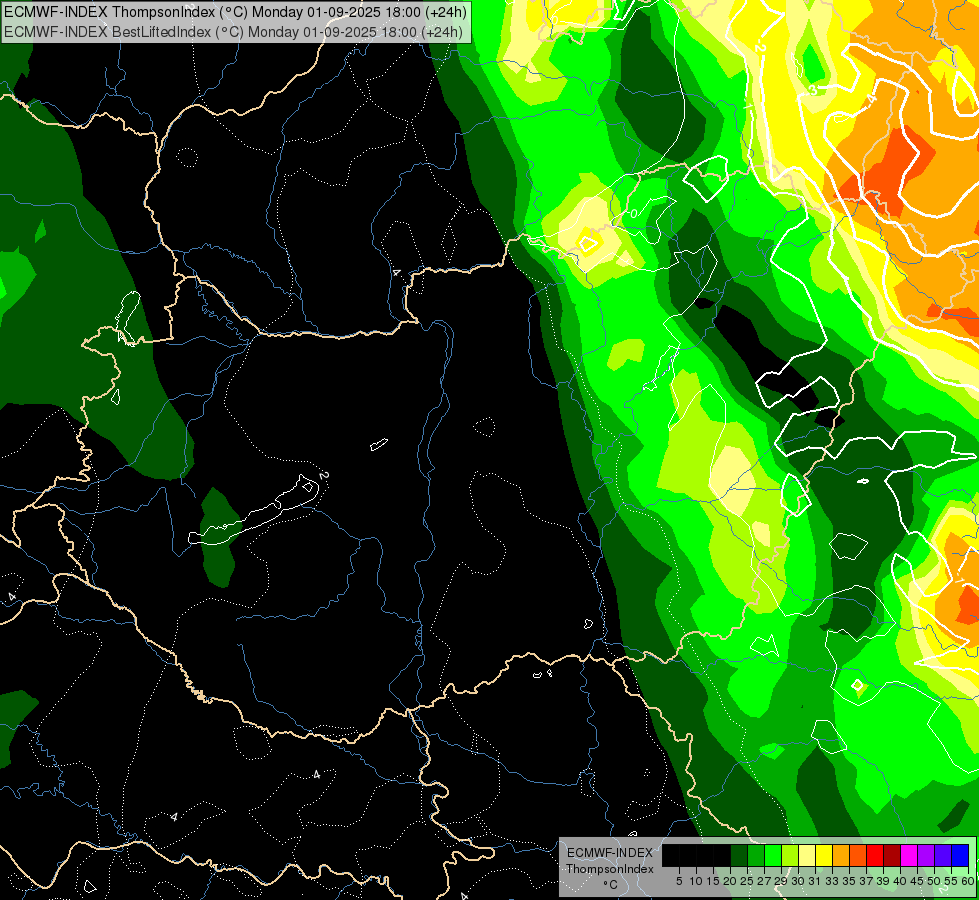Viewport: 979px width, 900px height.
Task: Click the red 37–39 legend swatch
Action: (x=875, y=855)
